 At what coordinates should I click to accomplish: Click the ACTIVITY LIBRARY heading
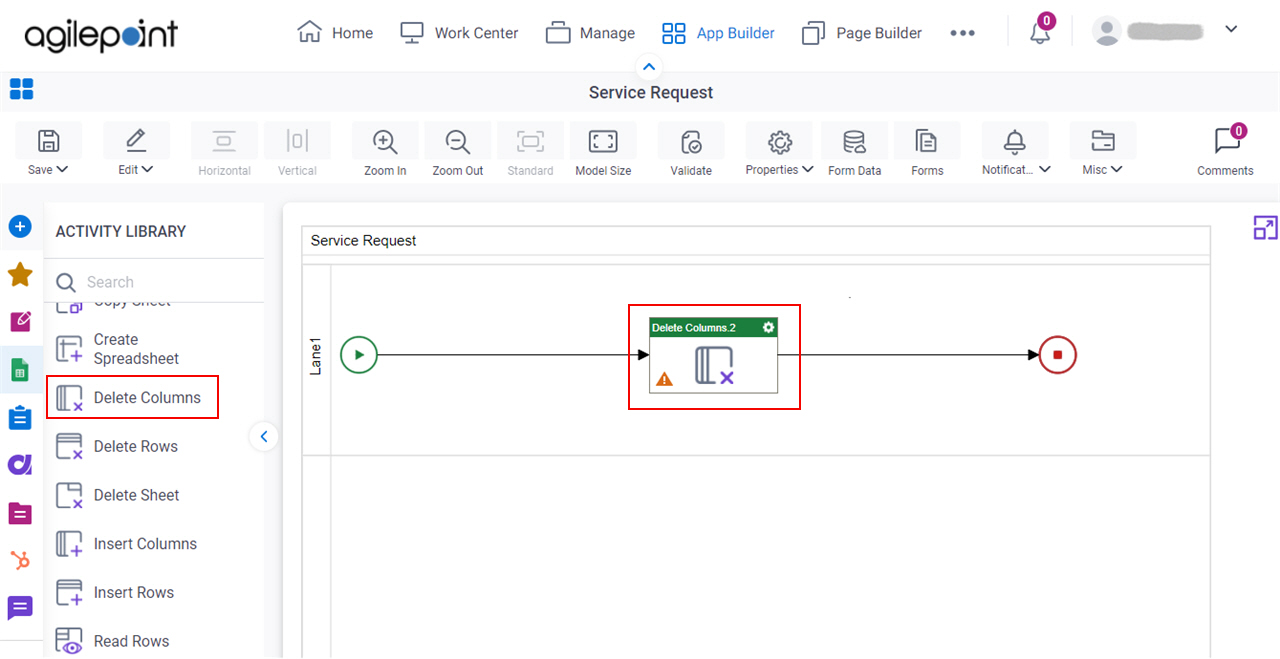click(121, 231)
